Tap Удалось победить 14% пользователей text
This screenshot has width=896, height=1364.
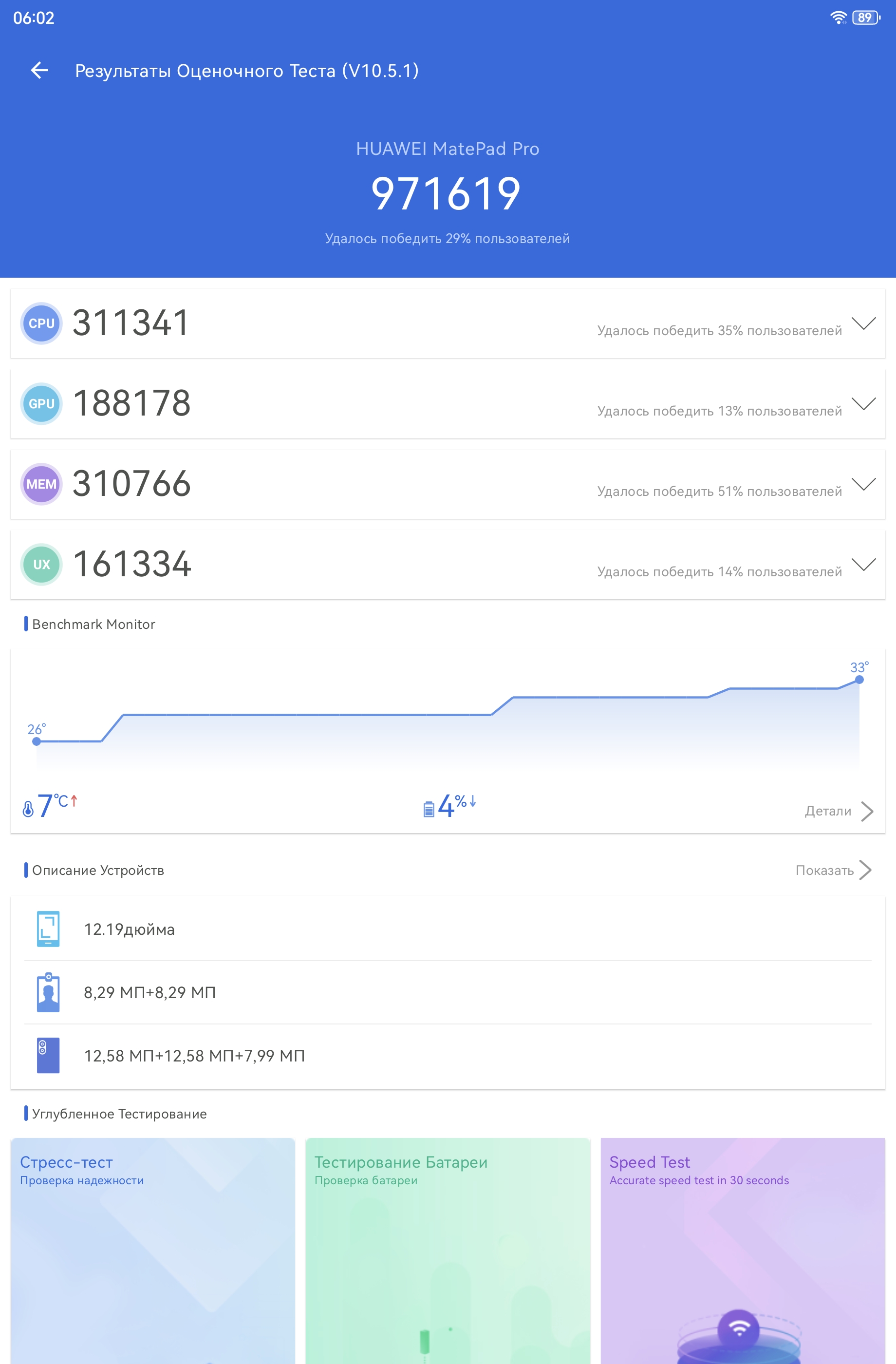[x=720, y=571]
